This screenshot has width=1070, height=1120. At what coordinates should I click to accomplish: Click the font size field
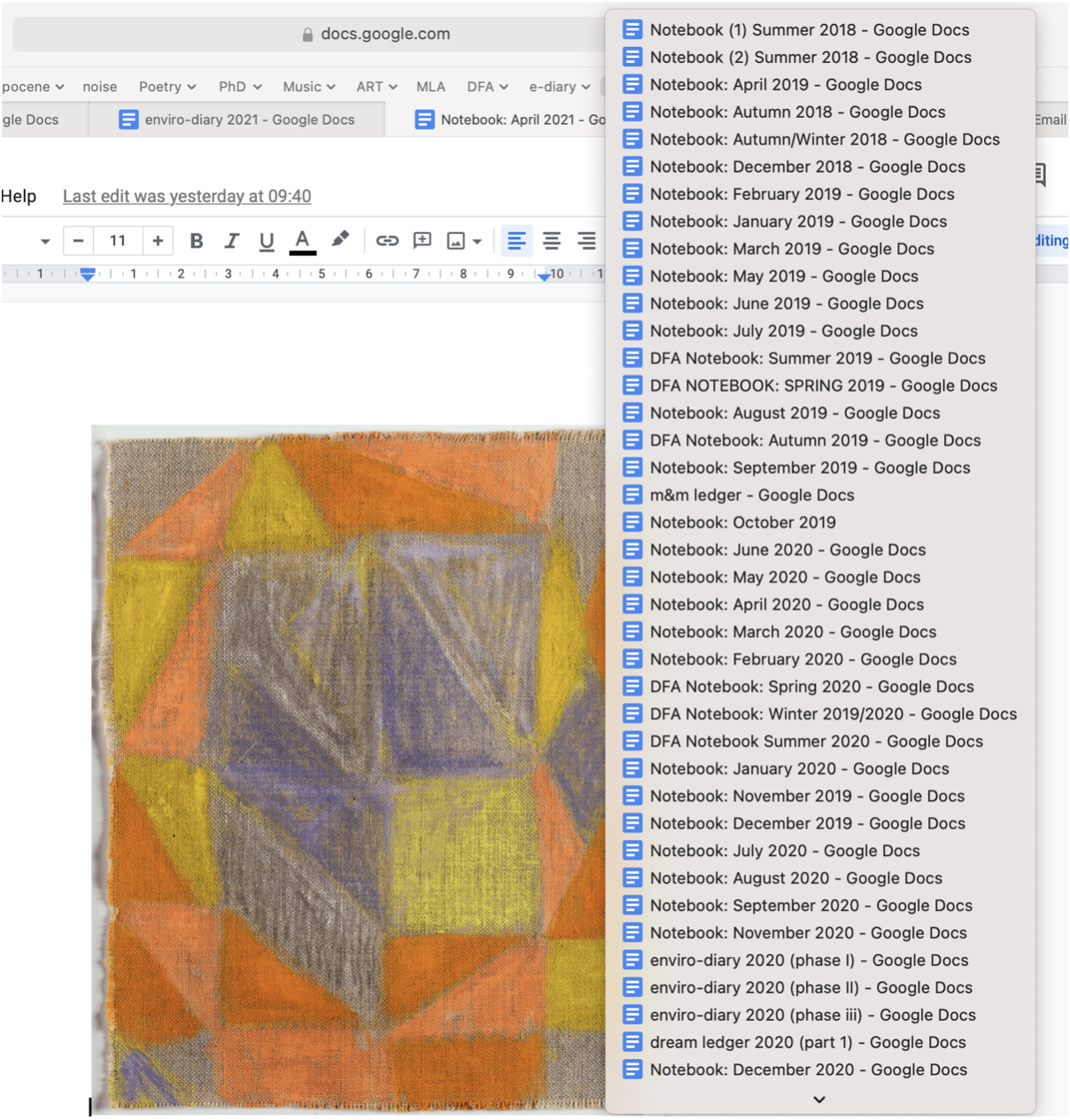point(118,241)
